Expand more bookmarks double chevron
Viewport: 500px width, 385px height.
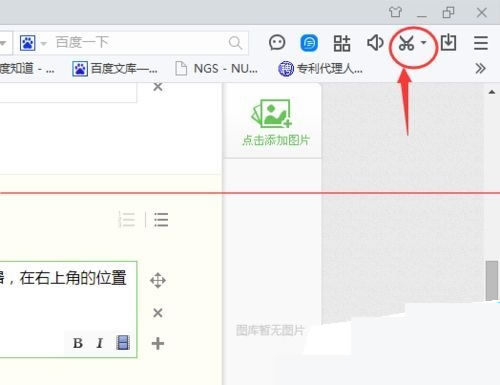480,68
